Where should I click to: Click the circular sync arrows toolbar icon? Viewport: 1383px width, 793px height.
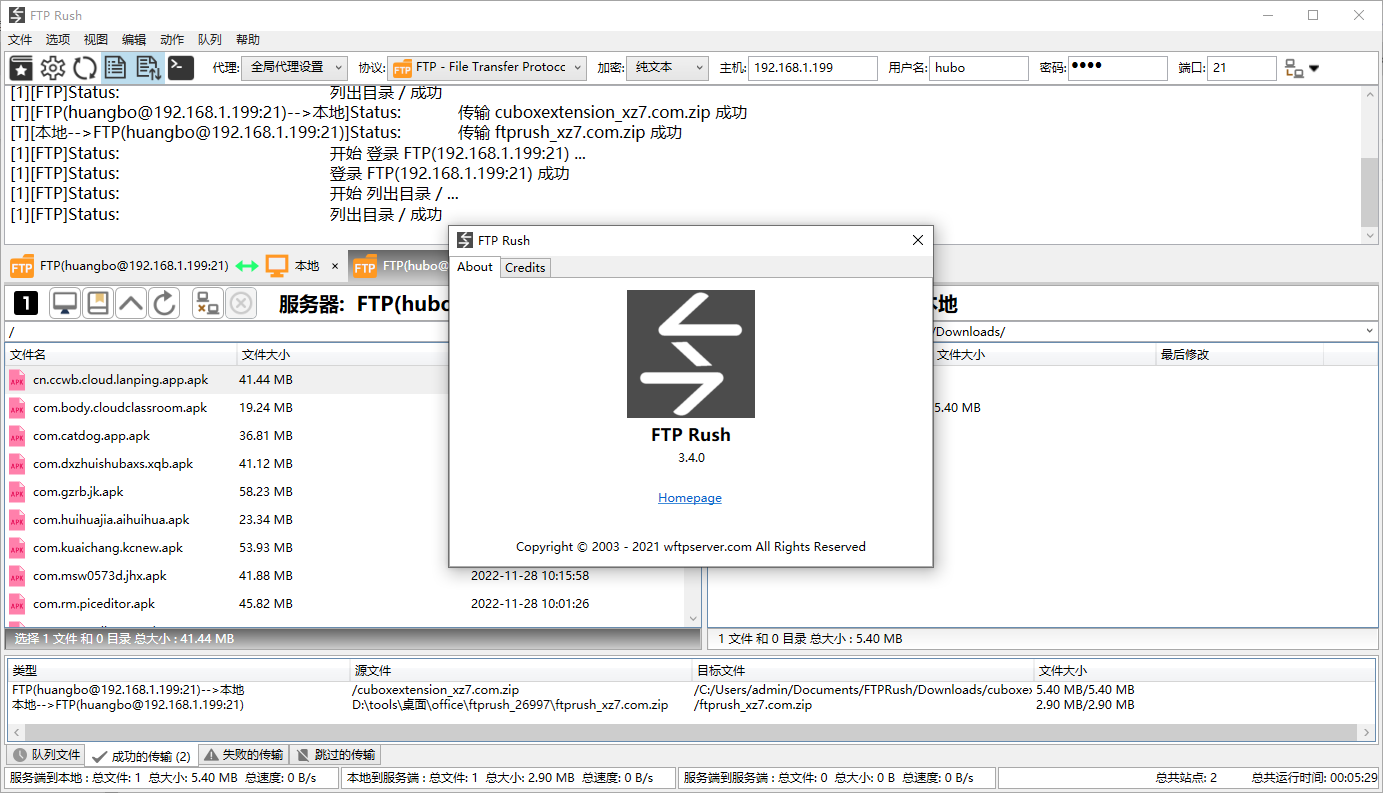click(85, 68)
